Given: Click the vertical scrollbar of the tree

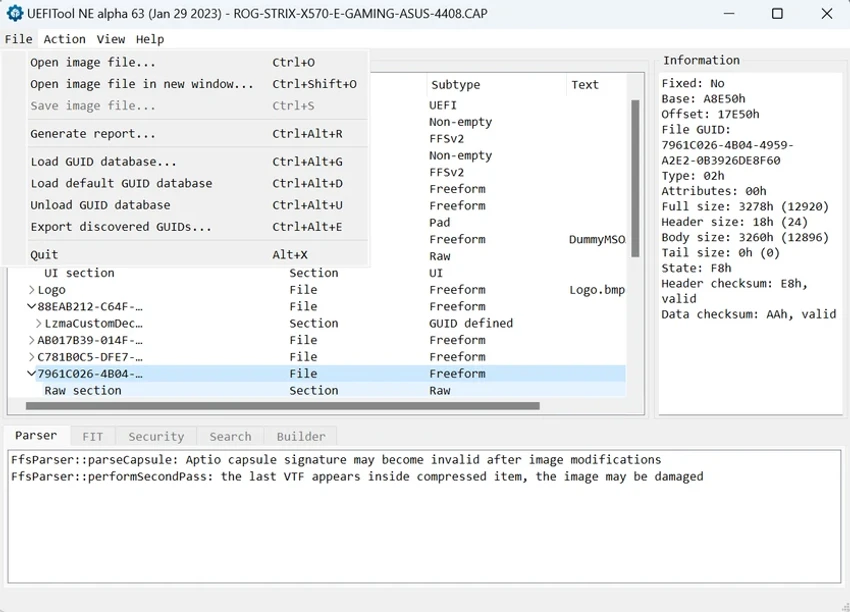Looking at the screenshot, I should (635, 178).
